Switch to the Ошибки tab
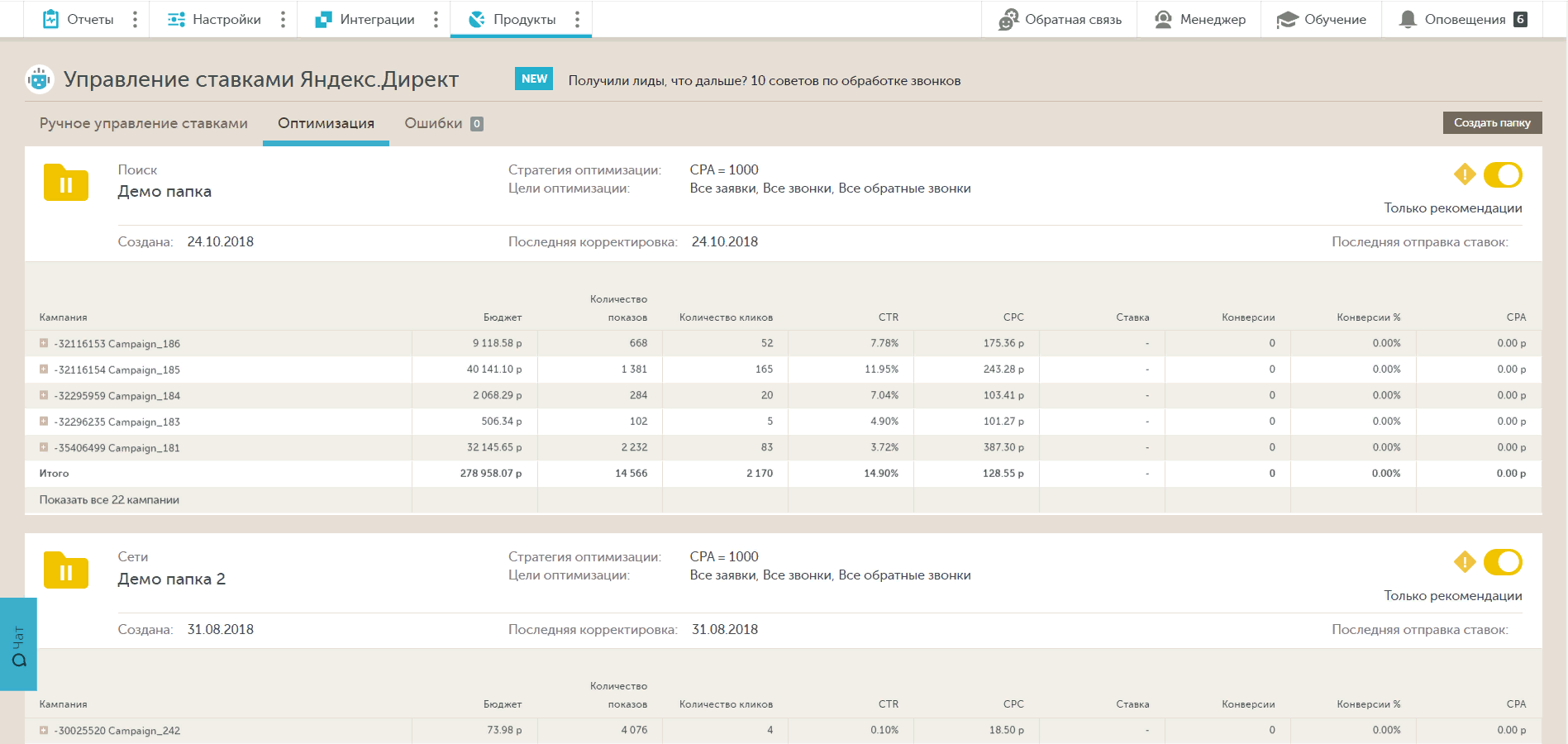The width and height of the screenshot is (1568, 744). [x=444, y=123]
